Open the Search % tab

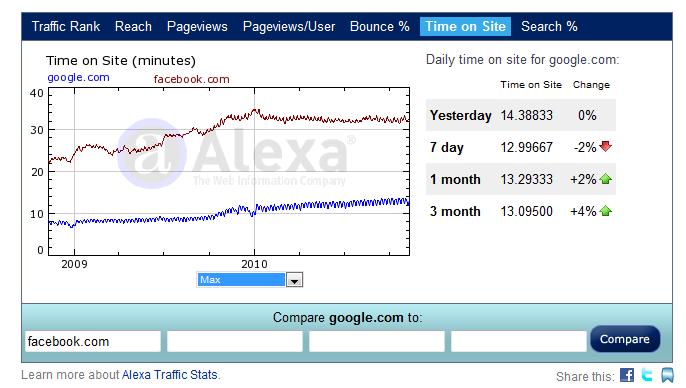click(550, 26)
